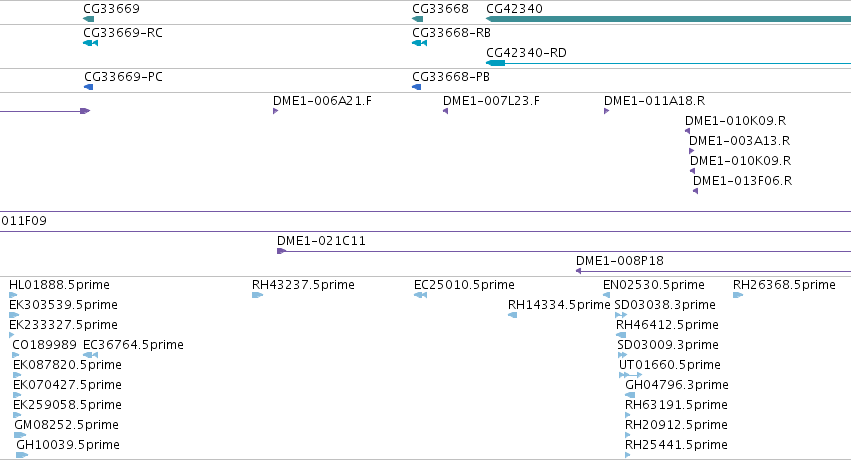Select the CG33668-PB protein label
Image resolution: width=851 pixels, height=460 pixels.
451,76
